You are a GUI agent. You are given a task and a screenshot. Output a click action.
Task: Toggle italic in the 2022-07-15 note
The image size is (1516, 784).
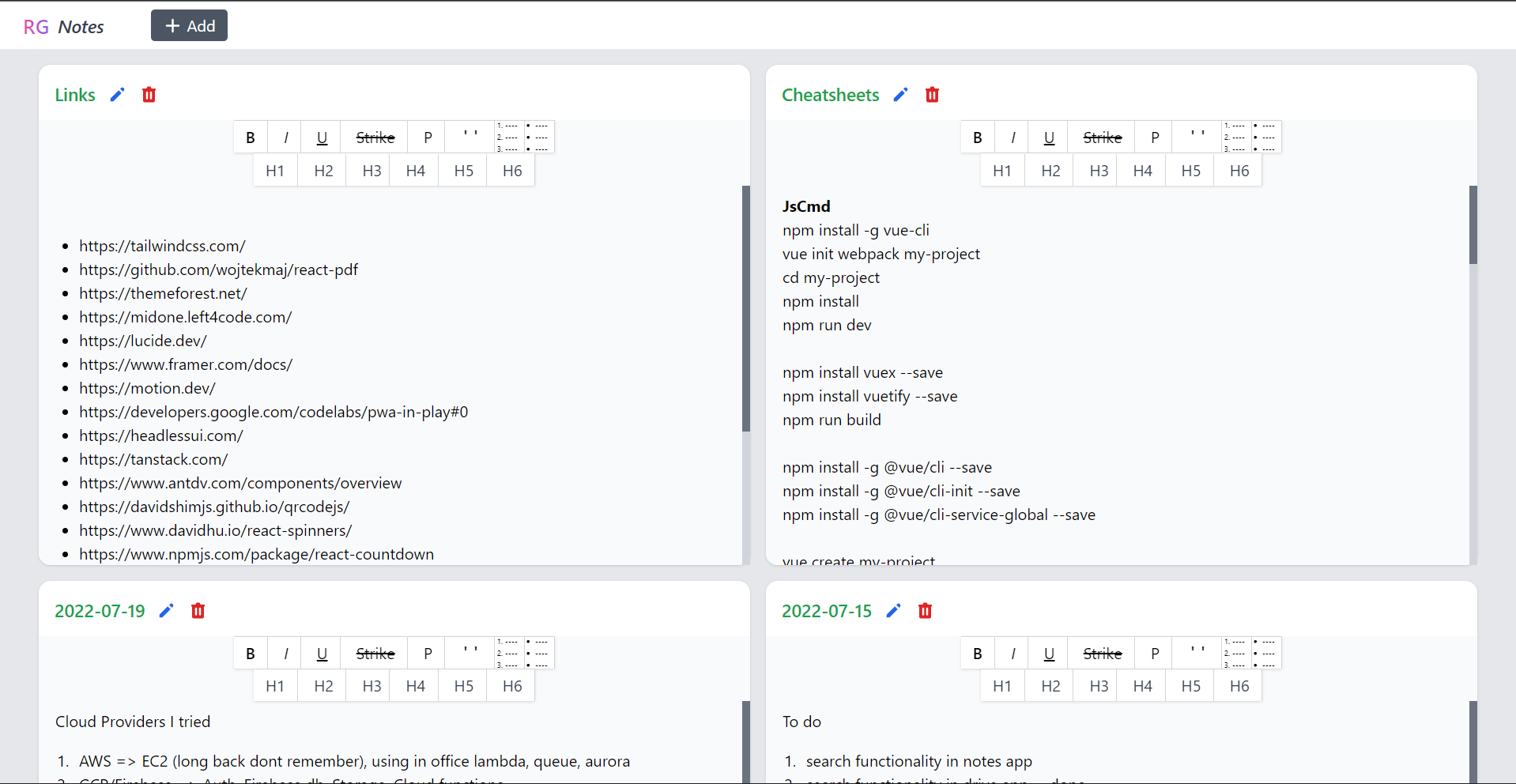coord(1013,654)
